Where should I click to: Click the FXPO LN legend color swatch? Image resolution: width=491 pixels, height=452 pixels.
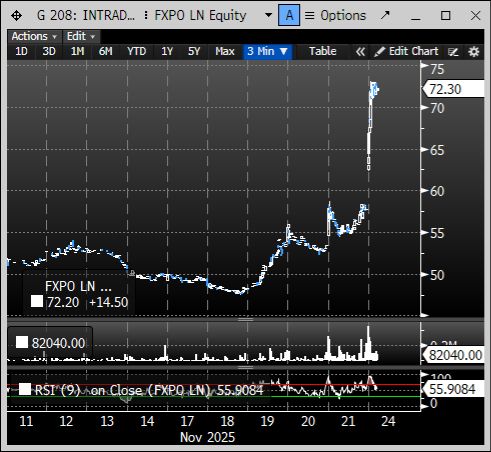click(37, 301)
